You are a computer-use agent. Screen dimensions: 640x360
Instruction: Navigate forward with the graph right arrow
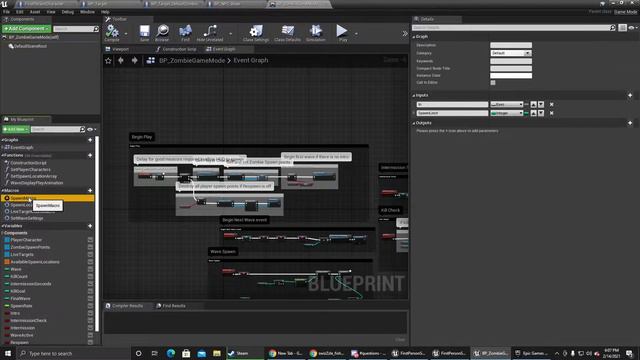tap(134, 60)
